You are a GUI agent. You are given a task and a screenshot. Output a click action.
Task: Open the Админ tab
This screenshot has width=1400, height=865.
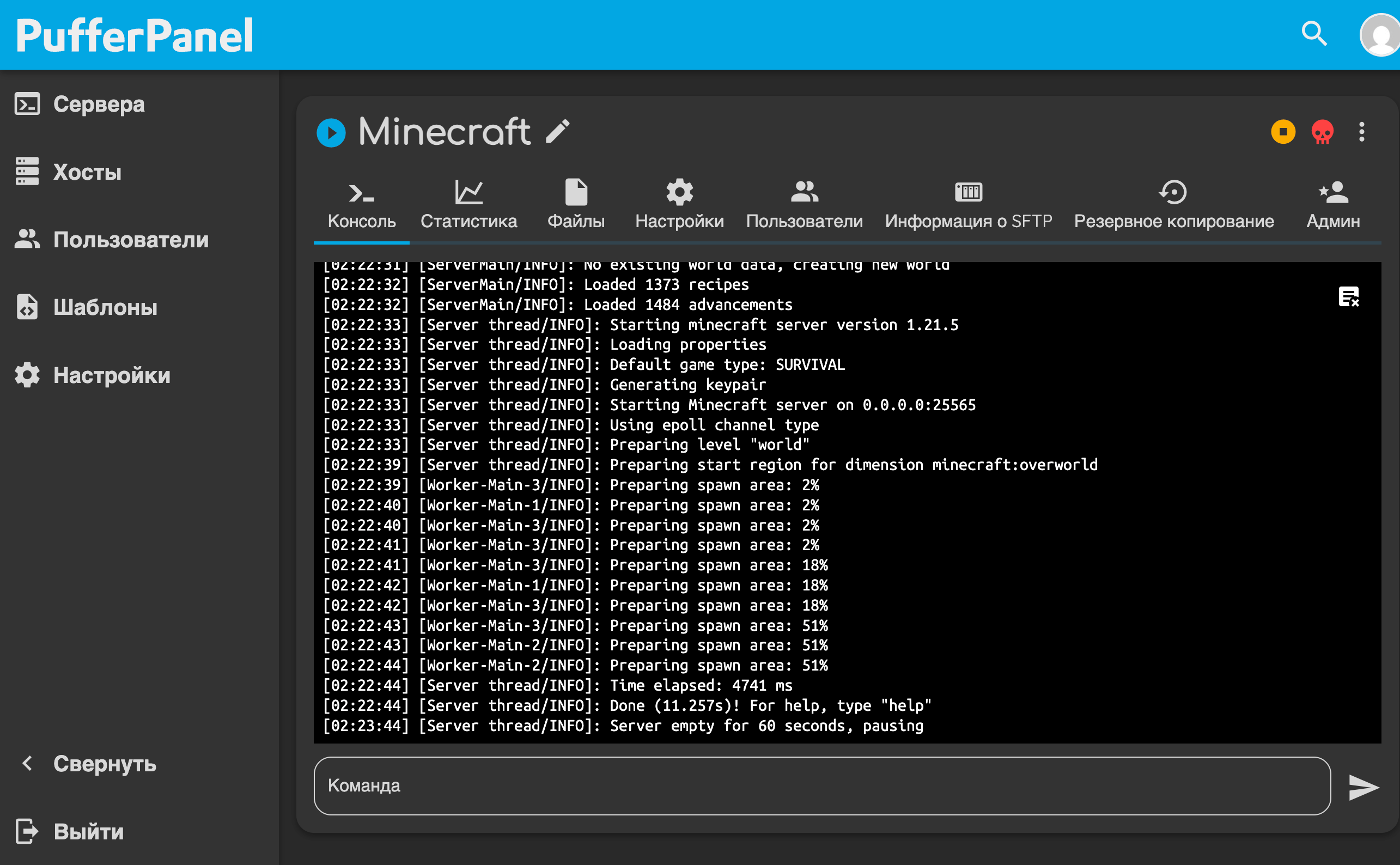[1333, 206]
